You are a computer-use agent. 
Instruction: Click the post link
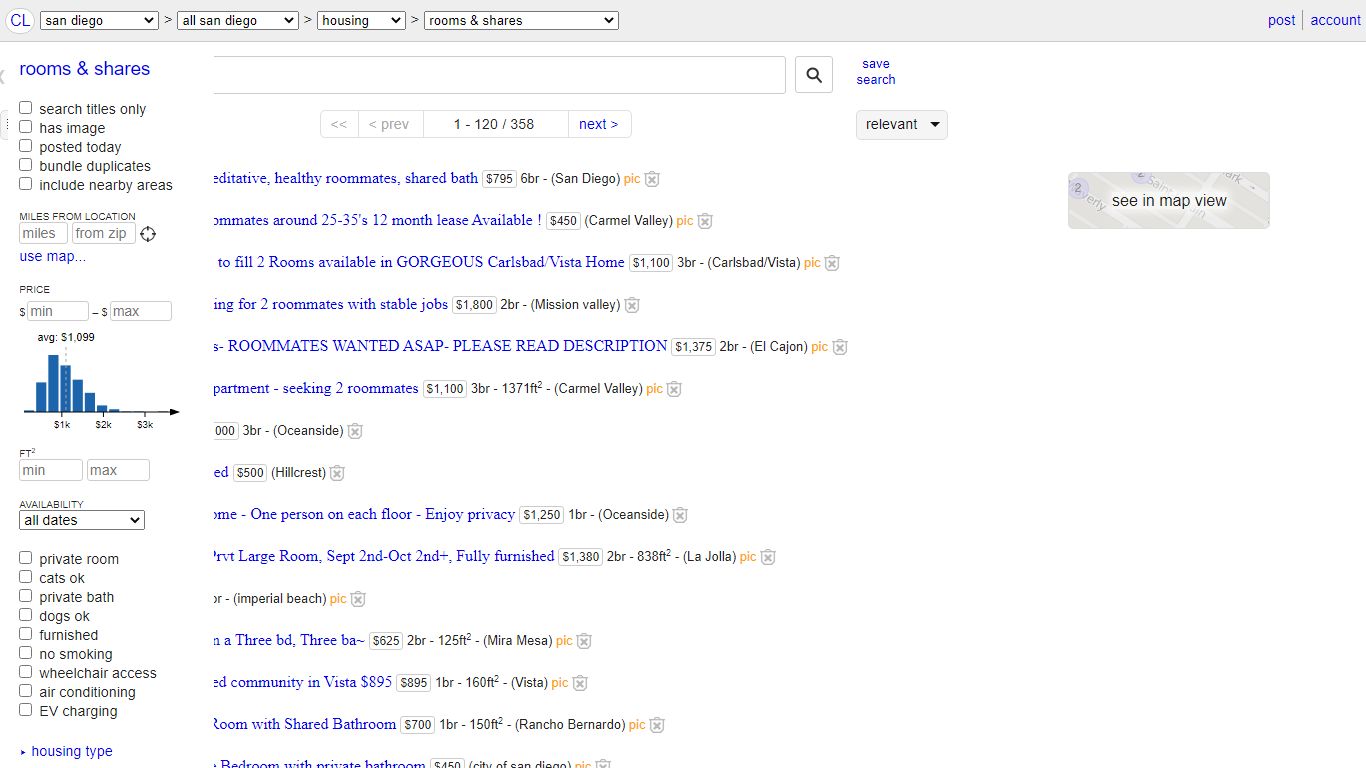tap(1281, 20)
